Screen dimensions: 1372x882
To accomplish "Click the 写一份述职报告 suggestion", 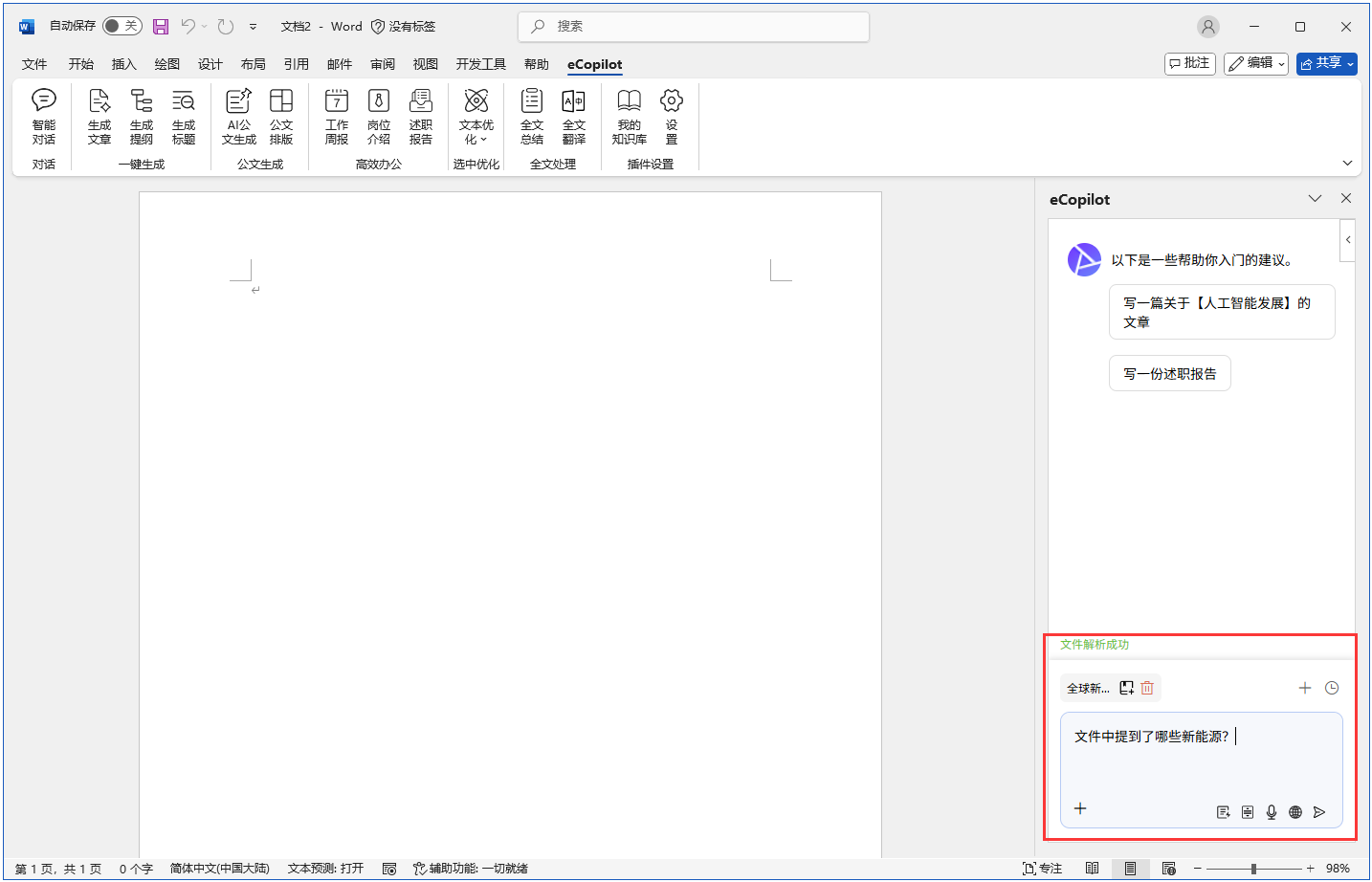I will [x=1169, y=374].
